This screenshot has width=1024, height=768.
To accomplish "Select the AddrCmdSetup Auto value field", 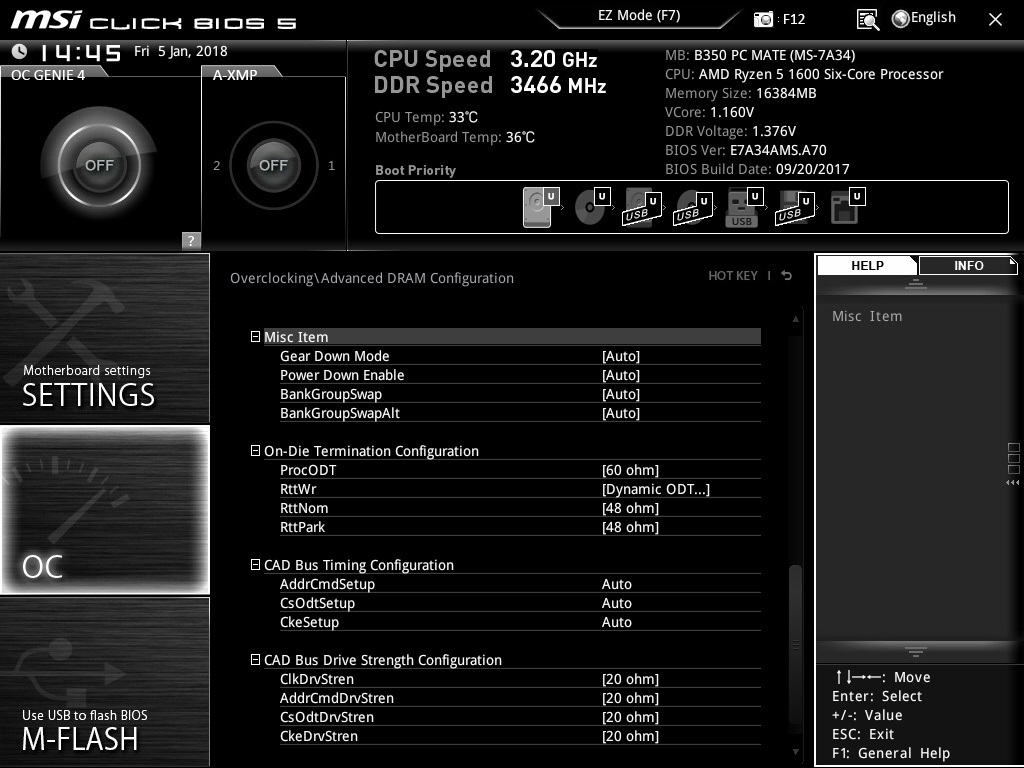I will (x=616, y=584).
